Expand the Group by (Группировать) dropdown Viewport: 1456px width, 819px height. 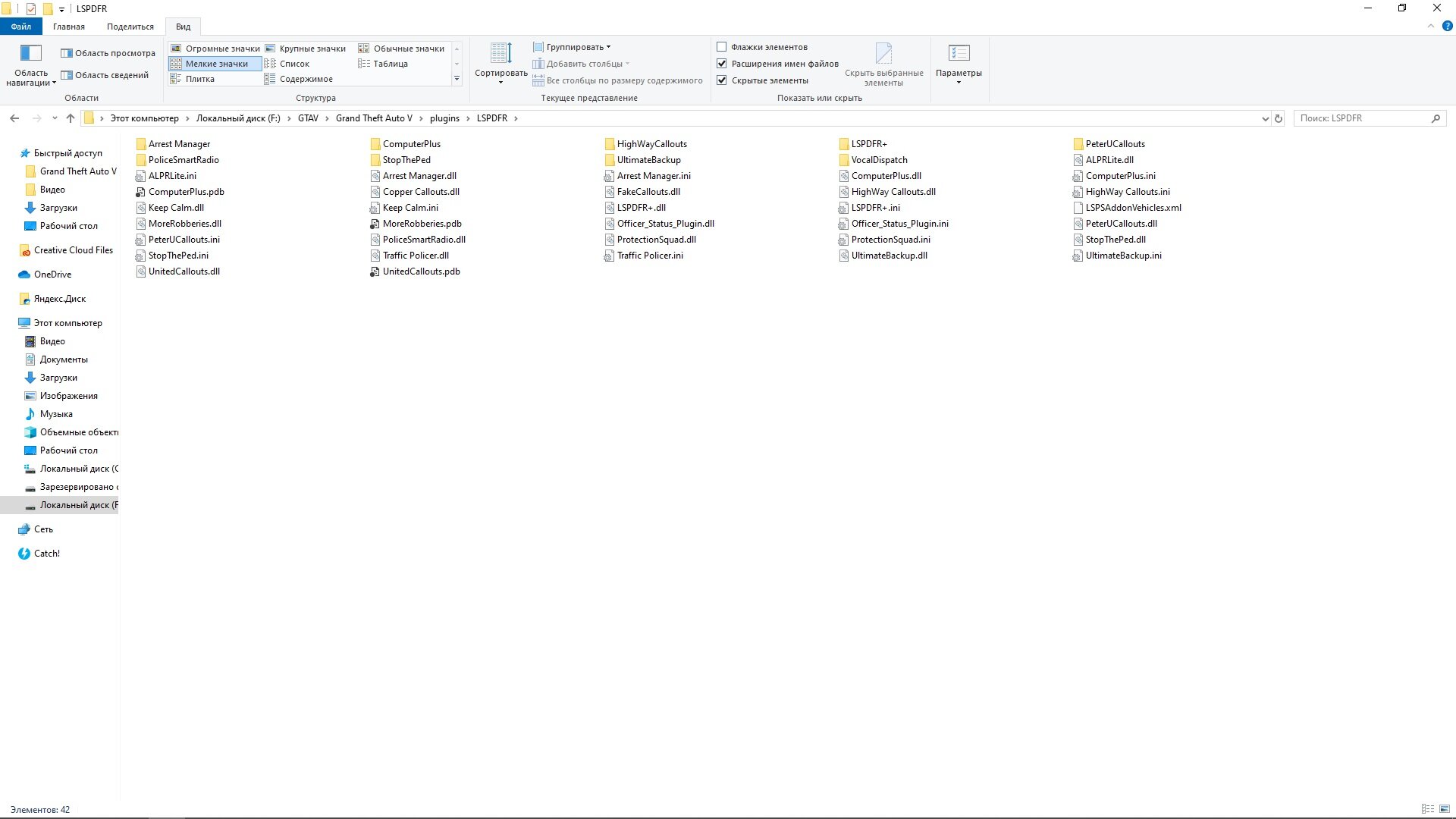coord(576,47)
